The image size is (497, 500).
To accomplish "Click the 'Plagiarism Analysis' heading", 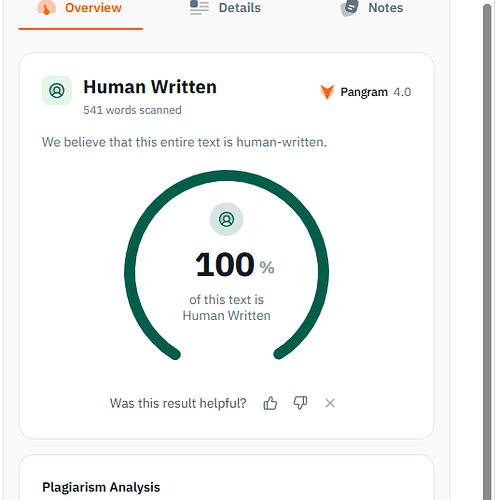I will [101, 487].
